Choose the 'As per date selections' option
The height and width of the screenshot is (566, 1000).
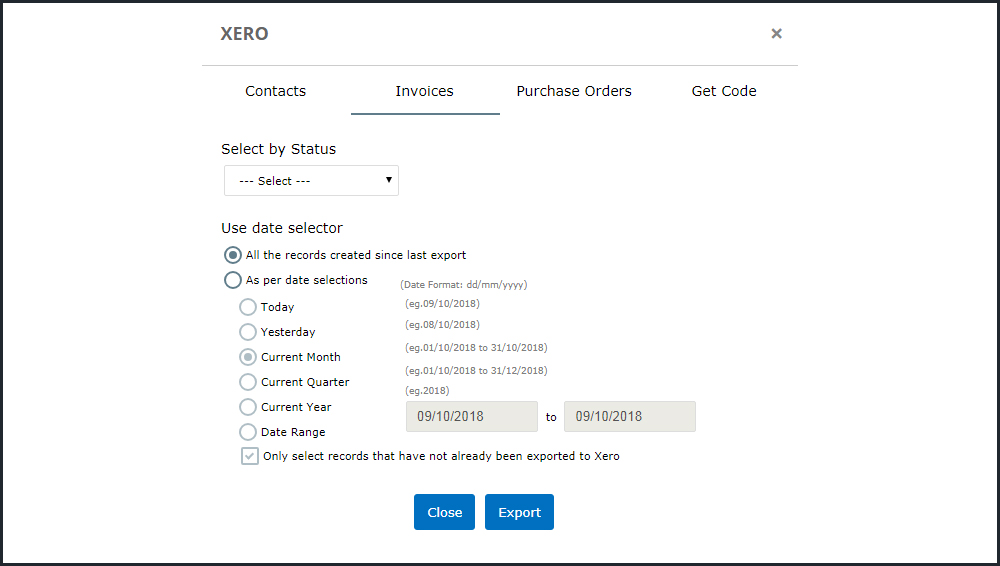point(233,280)
